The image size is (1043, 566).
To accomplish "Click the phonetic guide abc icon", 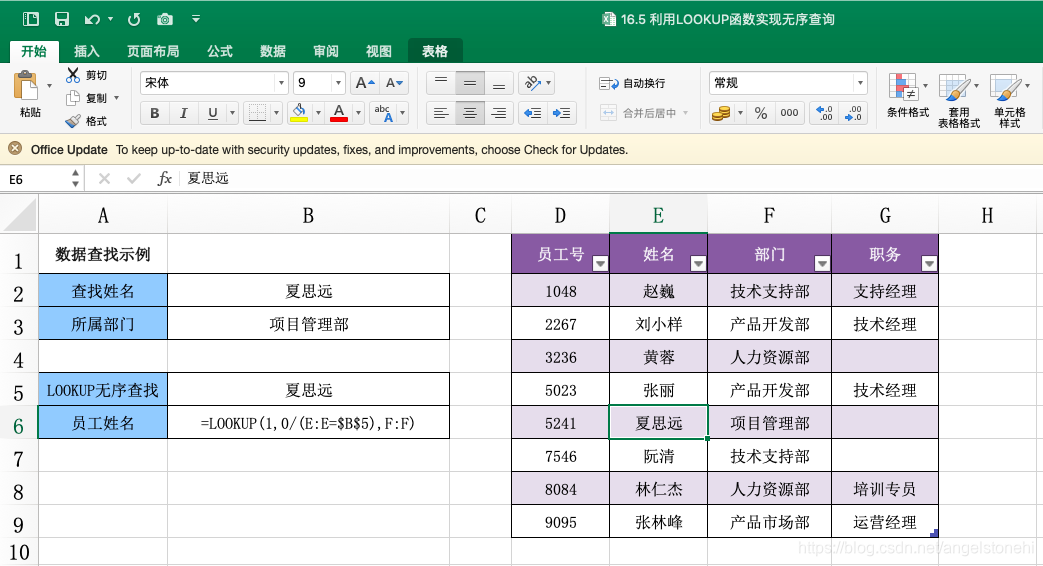I will [x=383, y=113].
